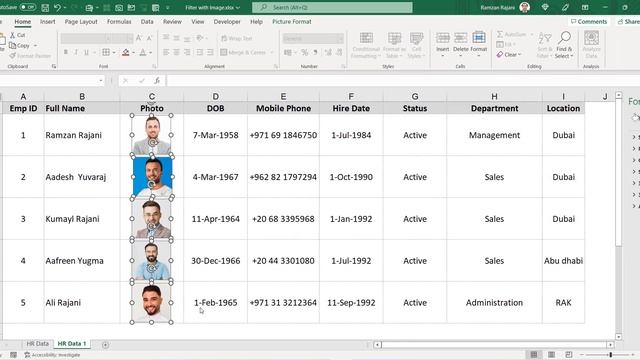Open Find & Select
This screenshot has height=360, width=640.
click(564, 45)
